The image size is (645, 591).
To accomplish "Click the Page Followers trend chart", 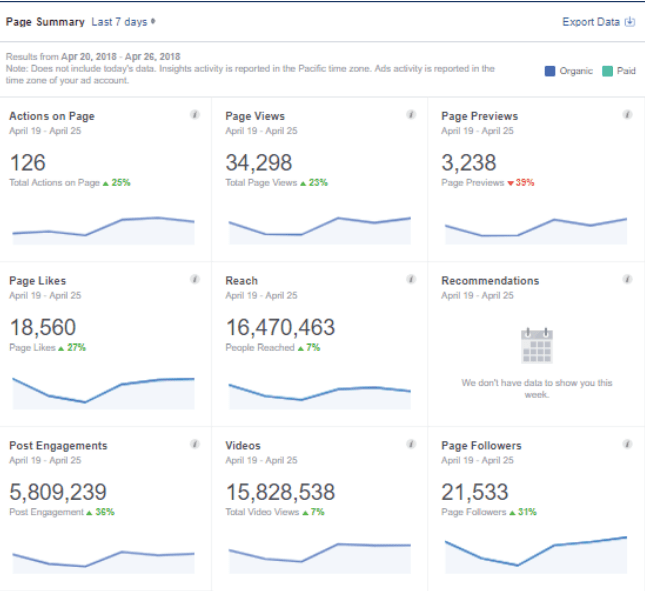I will (535, 552).
